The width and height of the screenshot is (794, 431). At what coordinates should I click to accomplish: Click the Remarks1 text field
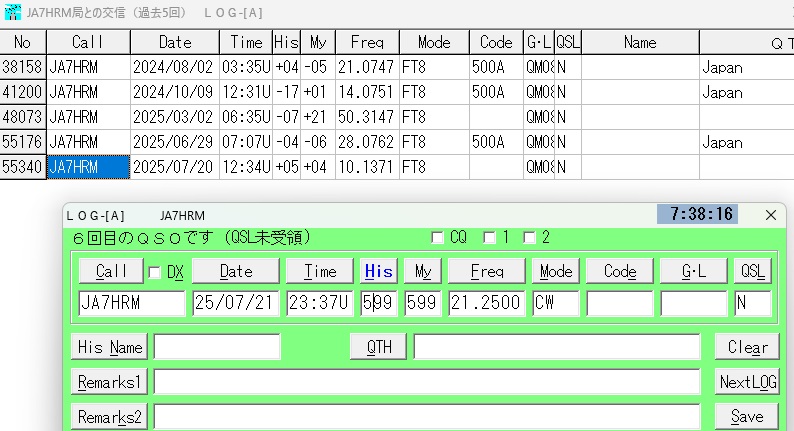click(x=427, y=382)
